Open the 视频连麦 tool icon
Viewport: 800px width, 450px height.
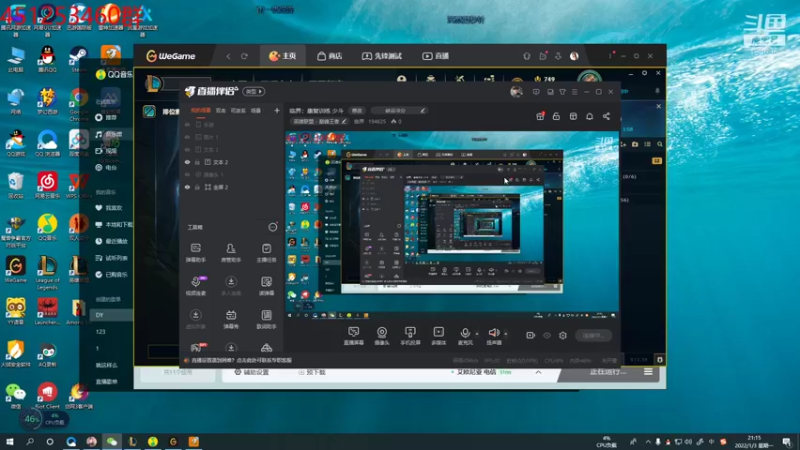195,286
